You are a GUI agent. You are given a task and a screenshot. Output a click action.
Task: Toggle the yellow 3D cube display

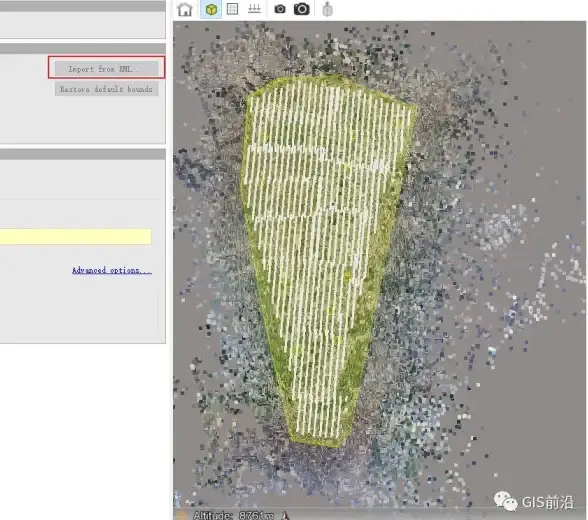(212, 9)
